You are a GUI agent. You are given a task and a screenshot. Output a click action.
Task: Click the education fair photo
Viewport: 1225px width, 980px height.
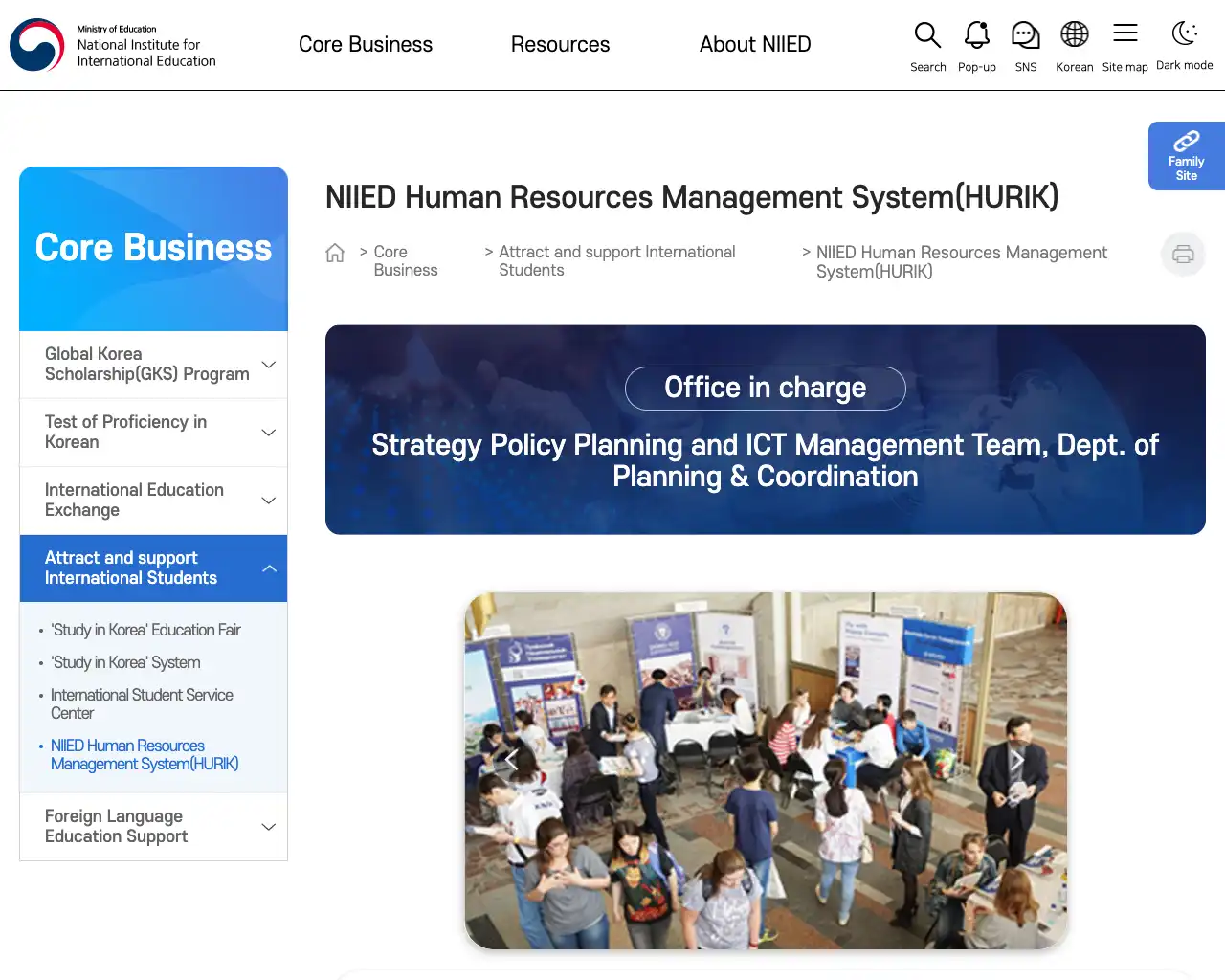[766, 771]
